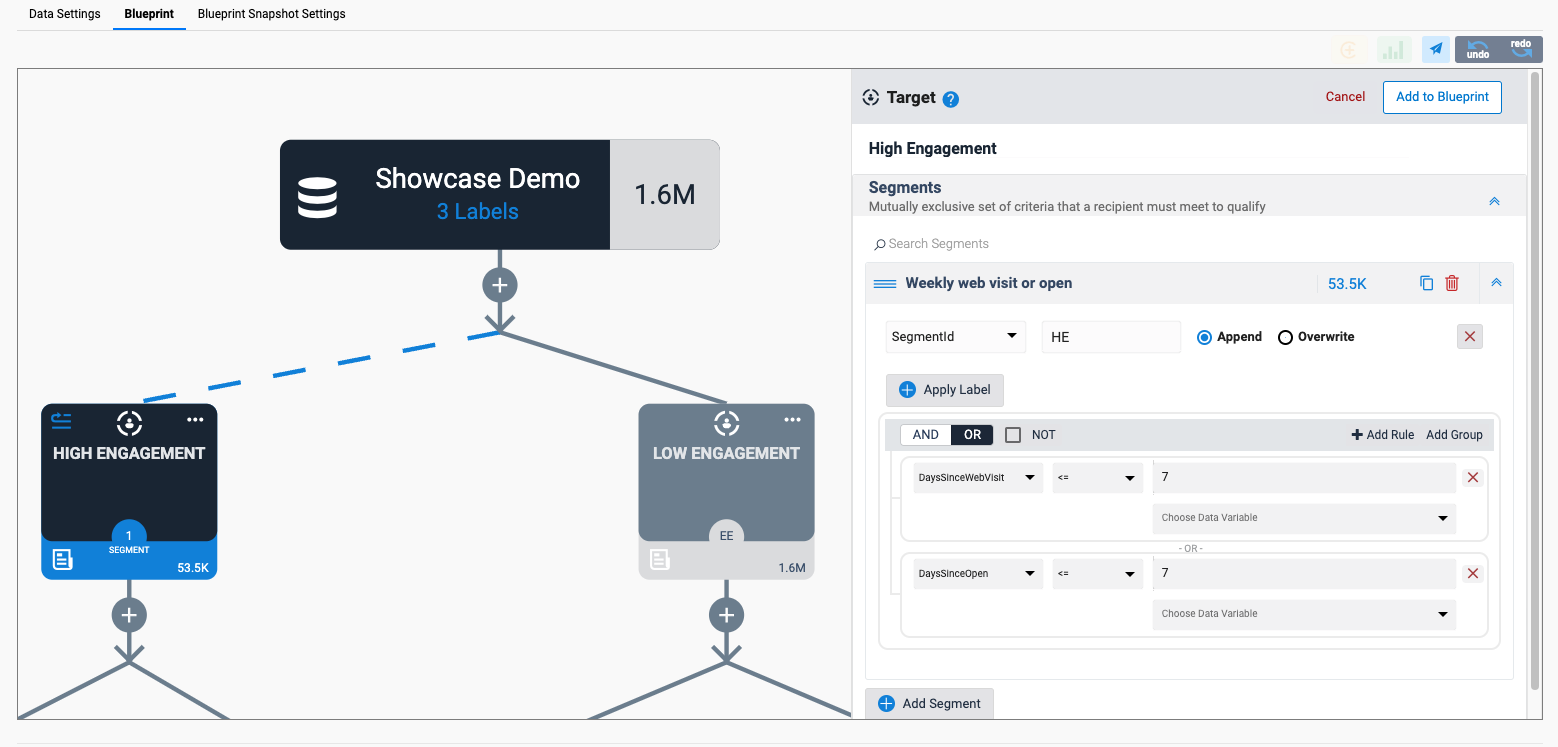Click Add Rule
This screenshot has height=747, width=1558.
(1383, 435)
